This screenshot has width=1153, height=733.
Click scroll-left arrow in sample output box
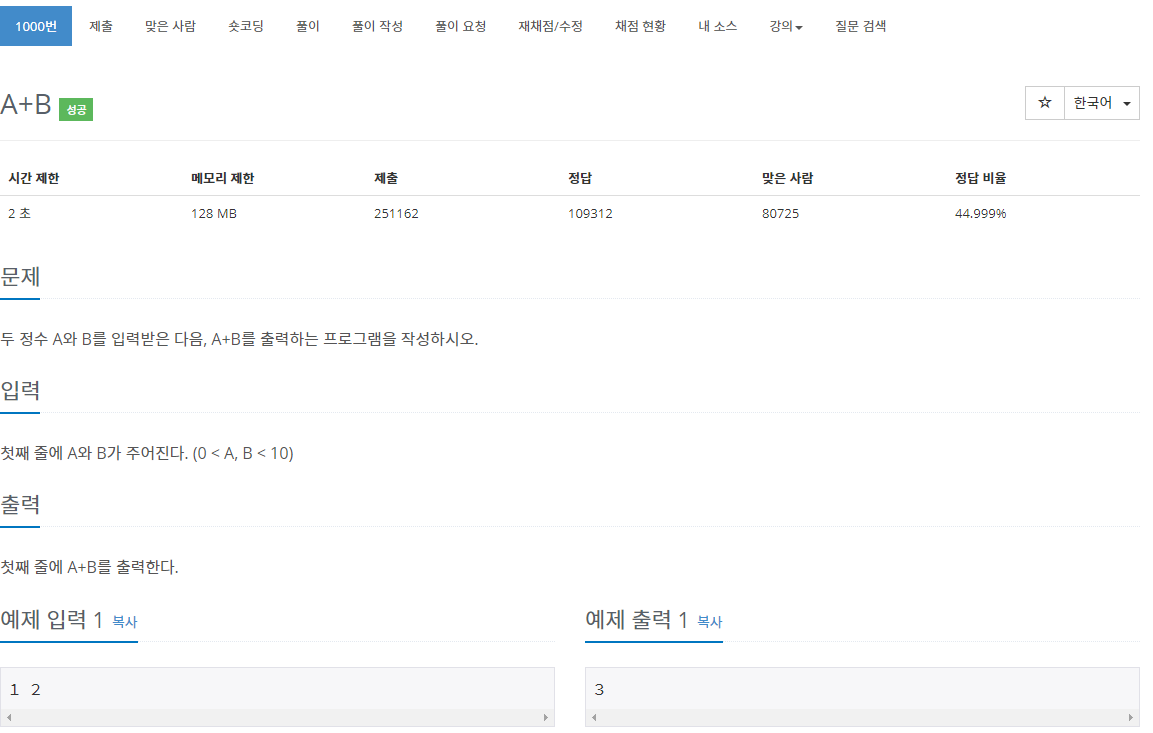(594, 718)
